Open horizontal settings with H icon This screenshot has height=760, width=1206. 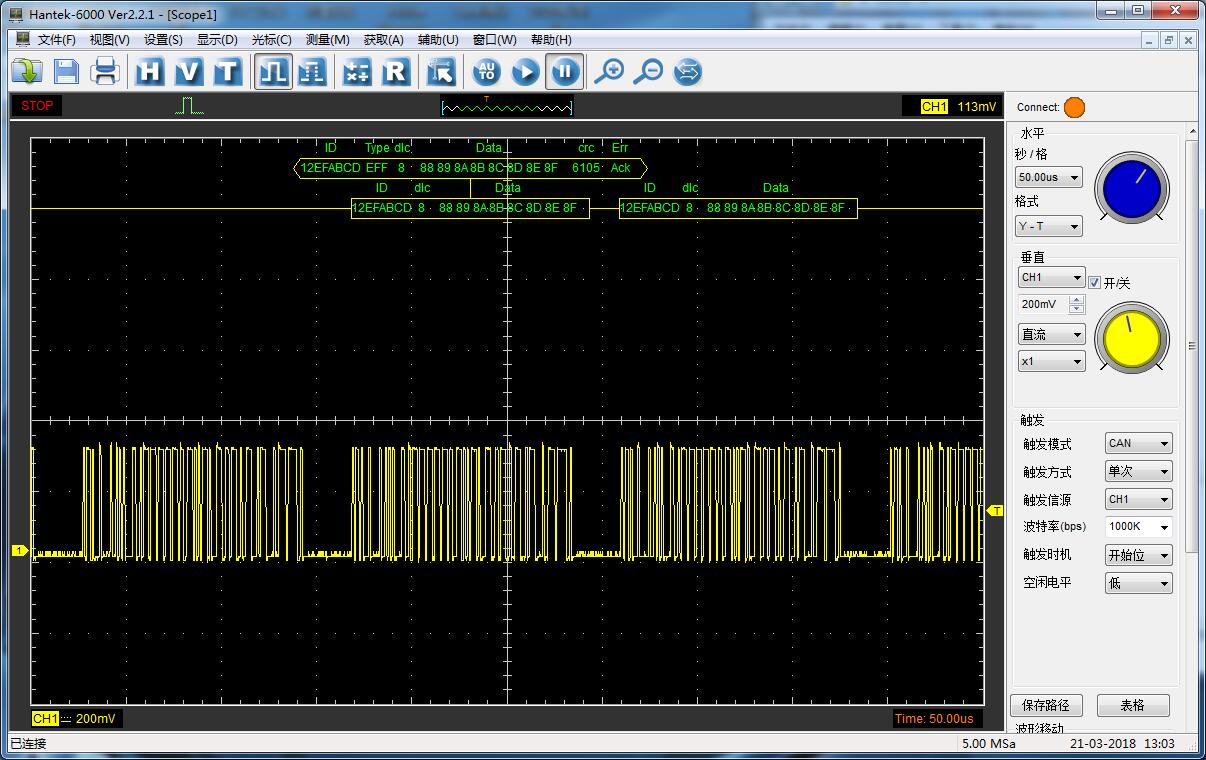tap(150, 71)
